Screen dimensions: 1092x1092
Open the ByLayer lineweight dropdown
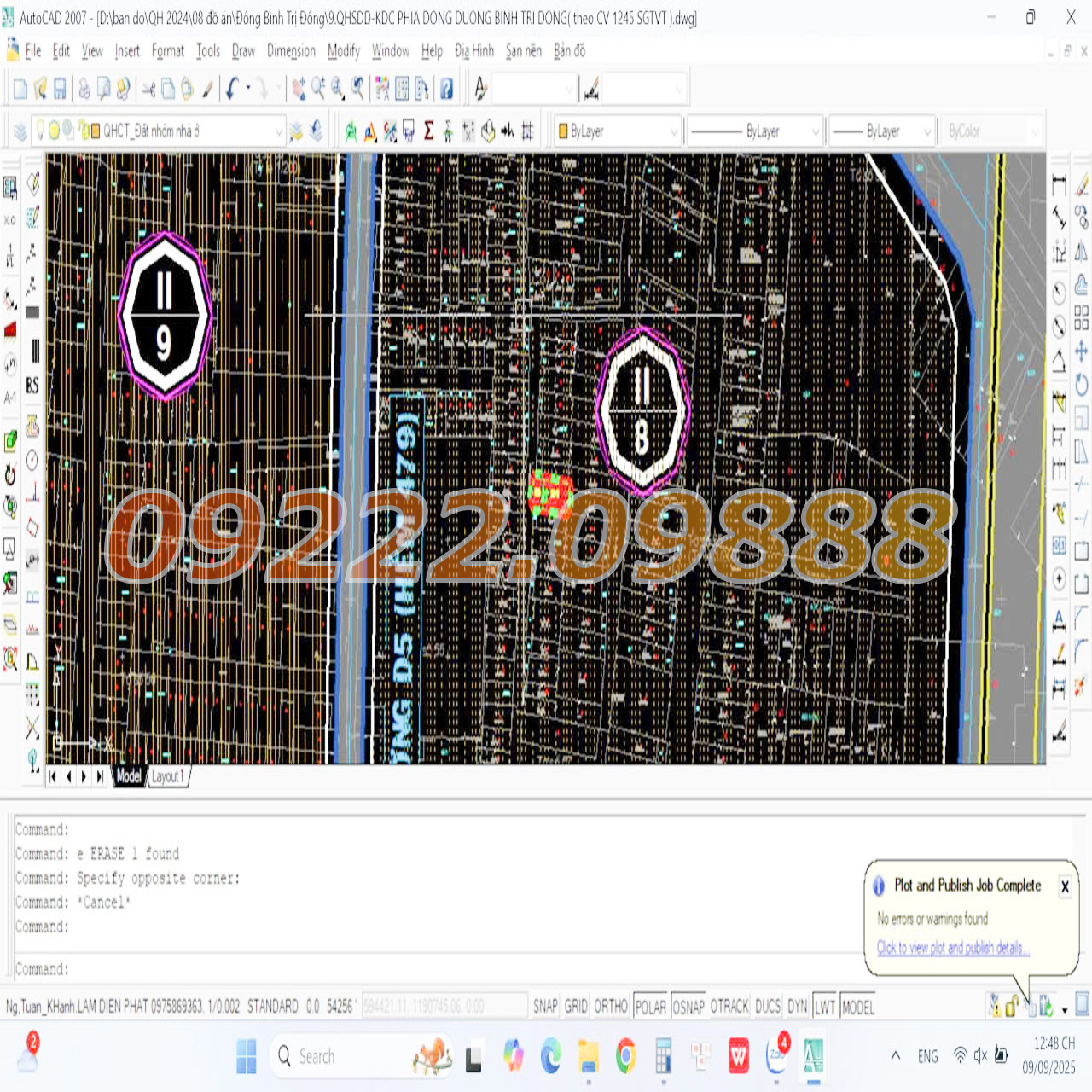pos(926,131)
